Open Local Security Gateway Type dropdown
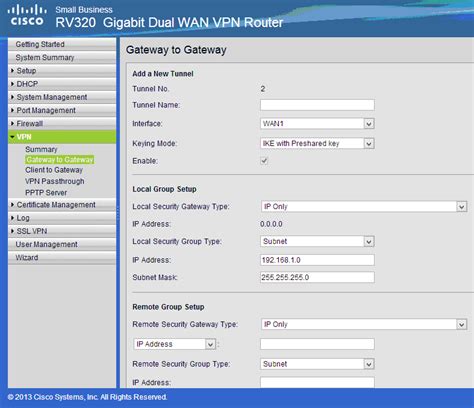The image size is (474, 408). tap(364, 207)
